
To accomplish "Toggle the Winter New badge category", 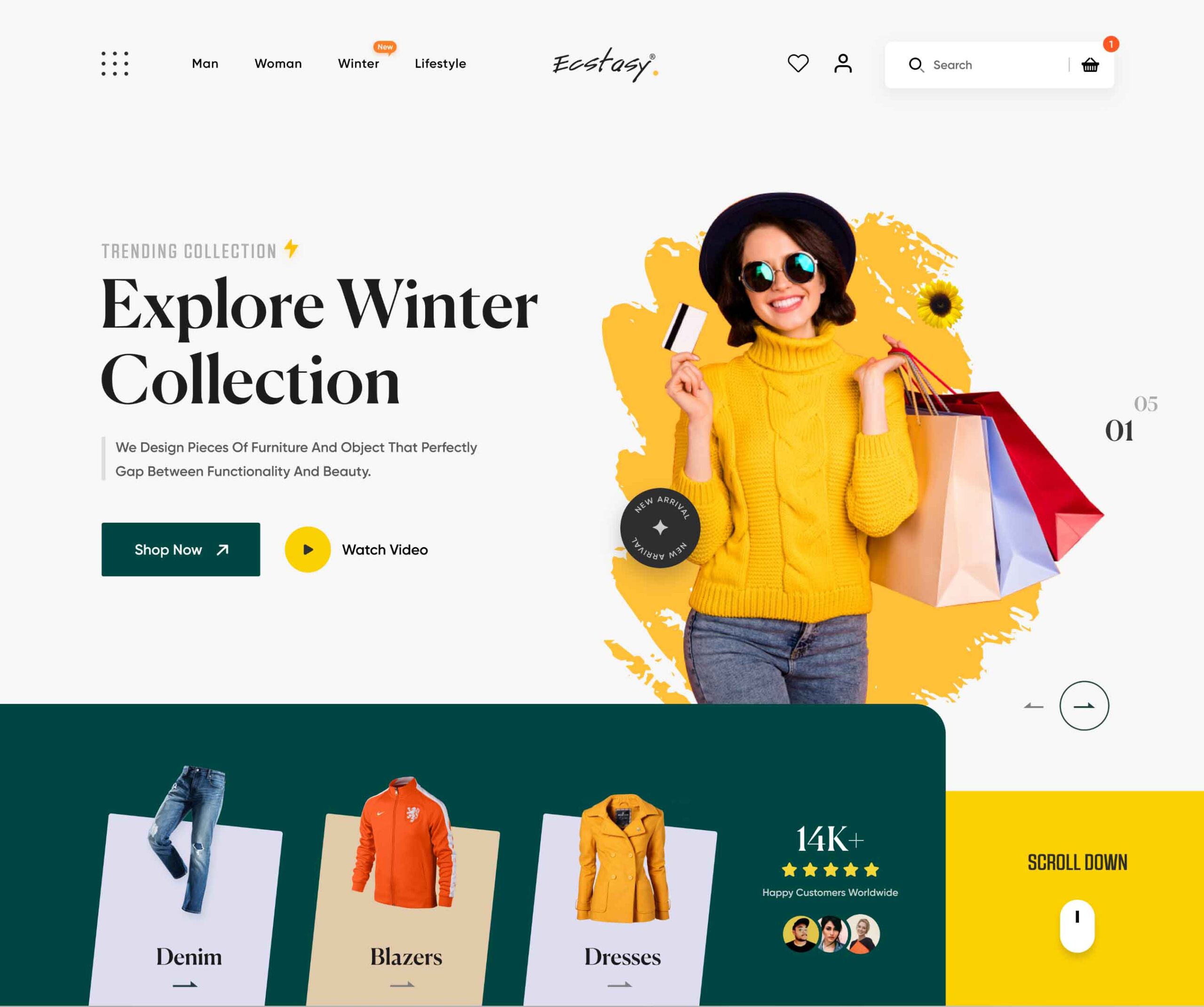I will pos(357,63).
